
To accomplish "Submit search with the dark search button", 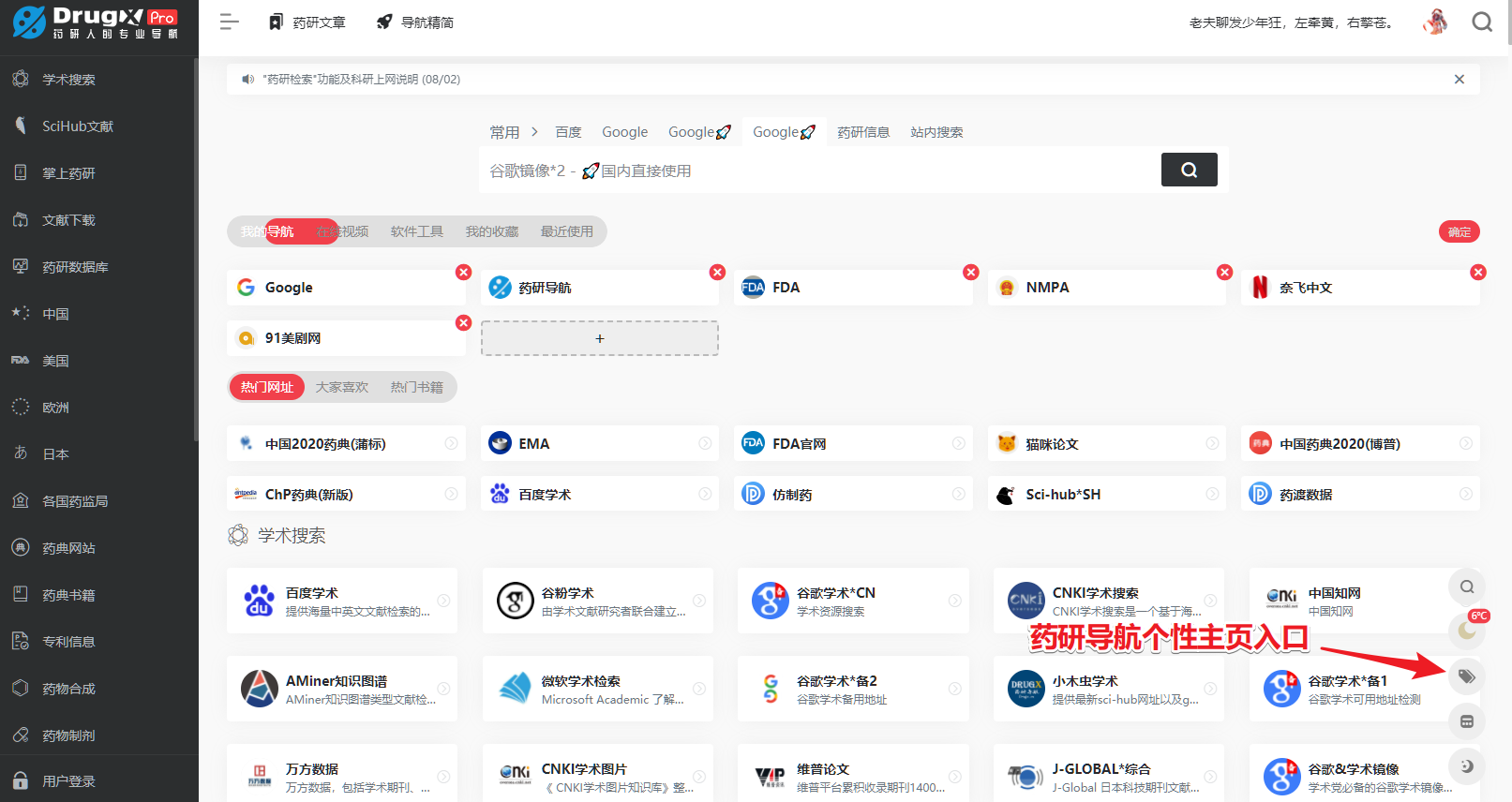I will click(x=1189, y=170).
